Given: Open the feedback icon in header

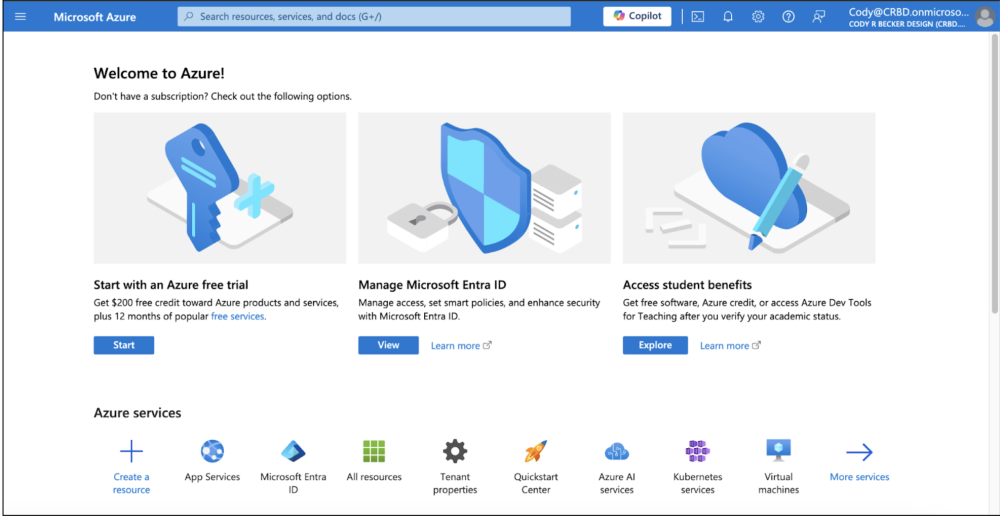Looking at the screenshot, I should click(819, 17).
